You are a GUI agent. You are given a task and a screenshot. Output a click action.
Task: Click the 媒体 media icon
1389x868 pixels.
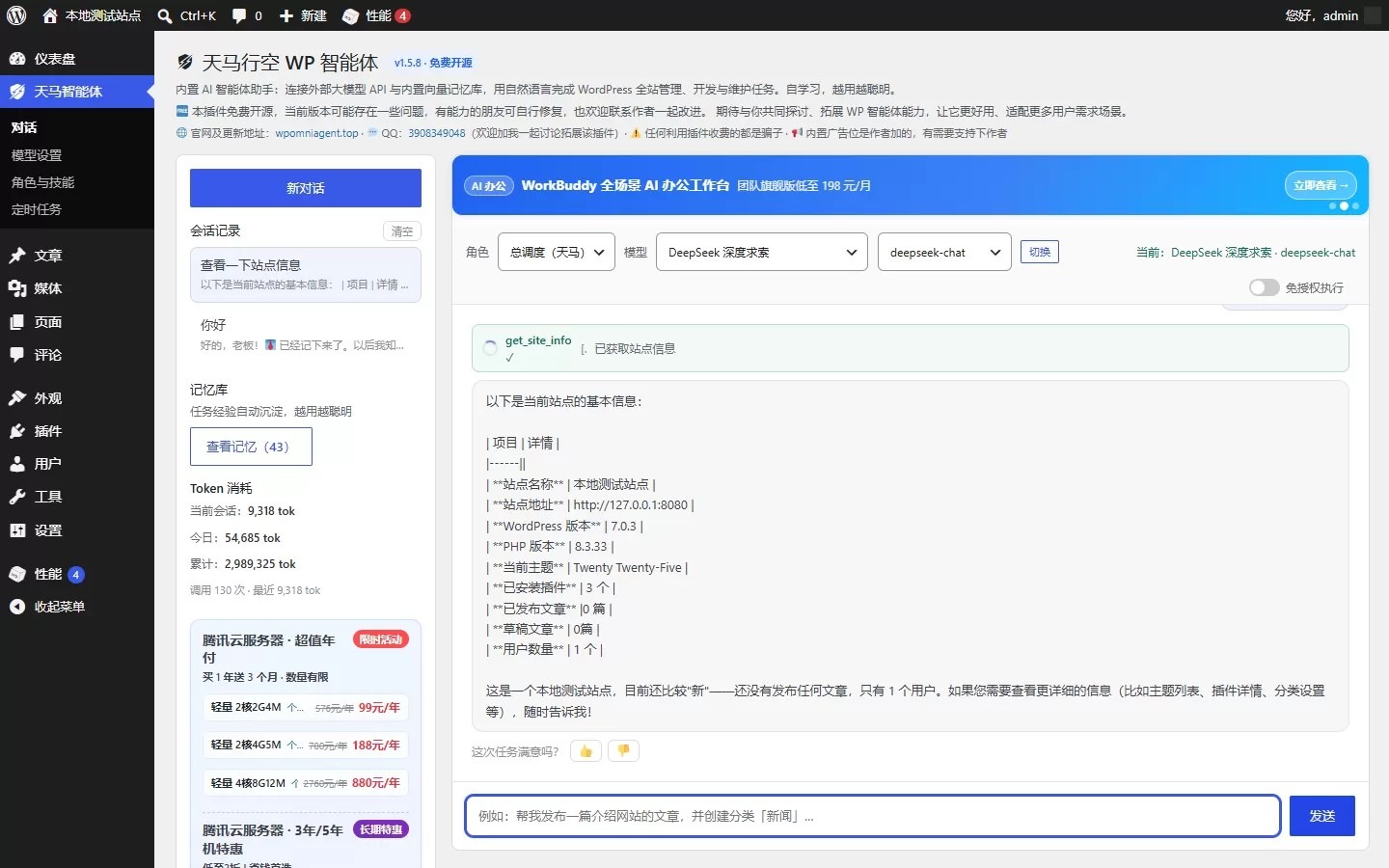(17, 288)
